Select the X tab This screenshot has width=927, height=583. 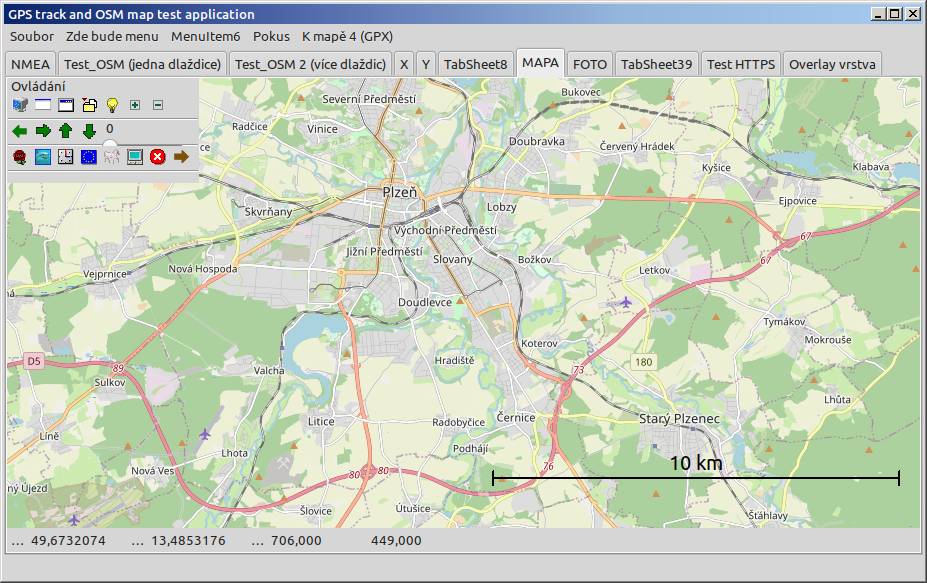point(404,64)
